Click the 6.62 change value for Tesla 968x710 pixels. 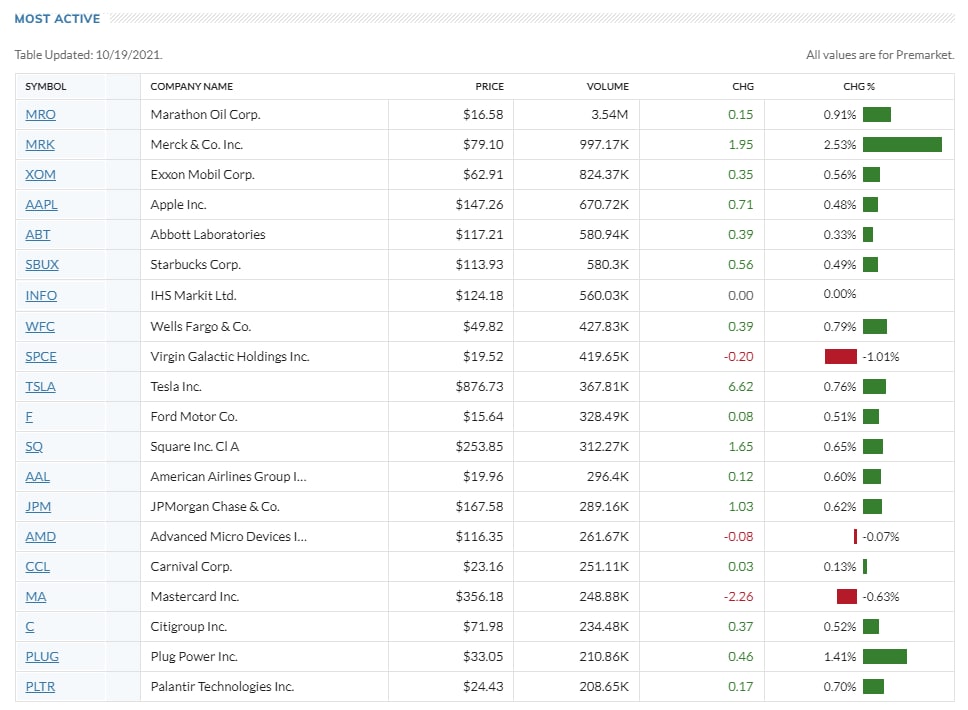point(741,386)
